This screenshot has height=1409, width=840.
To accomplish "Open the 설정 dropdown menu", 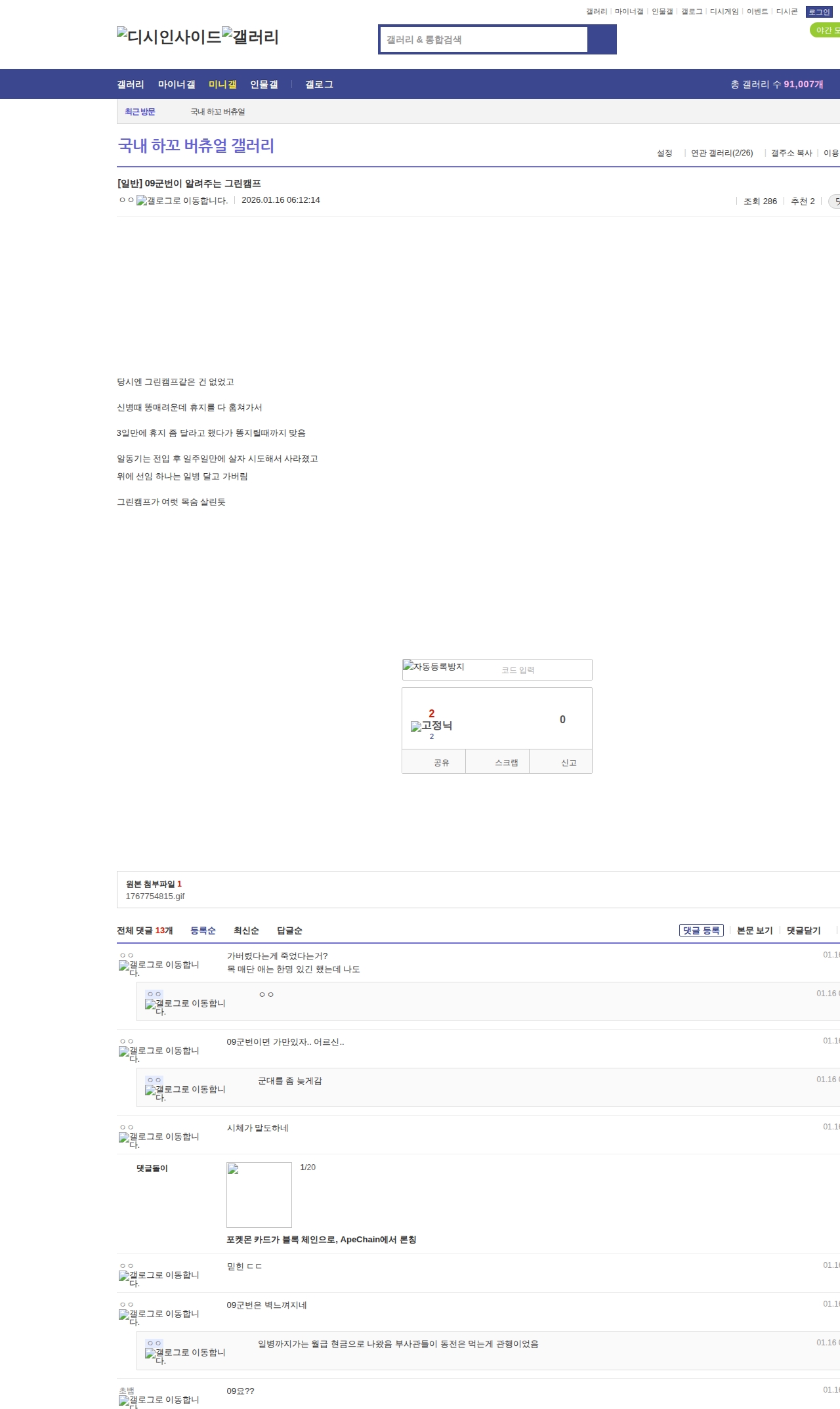I will (x=665, y=153).
